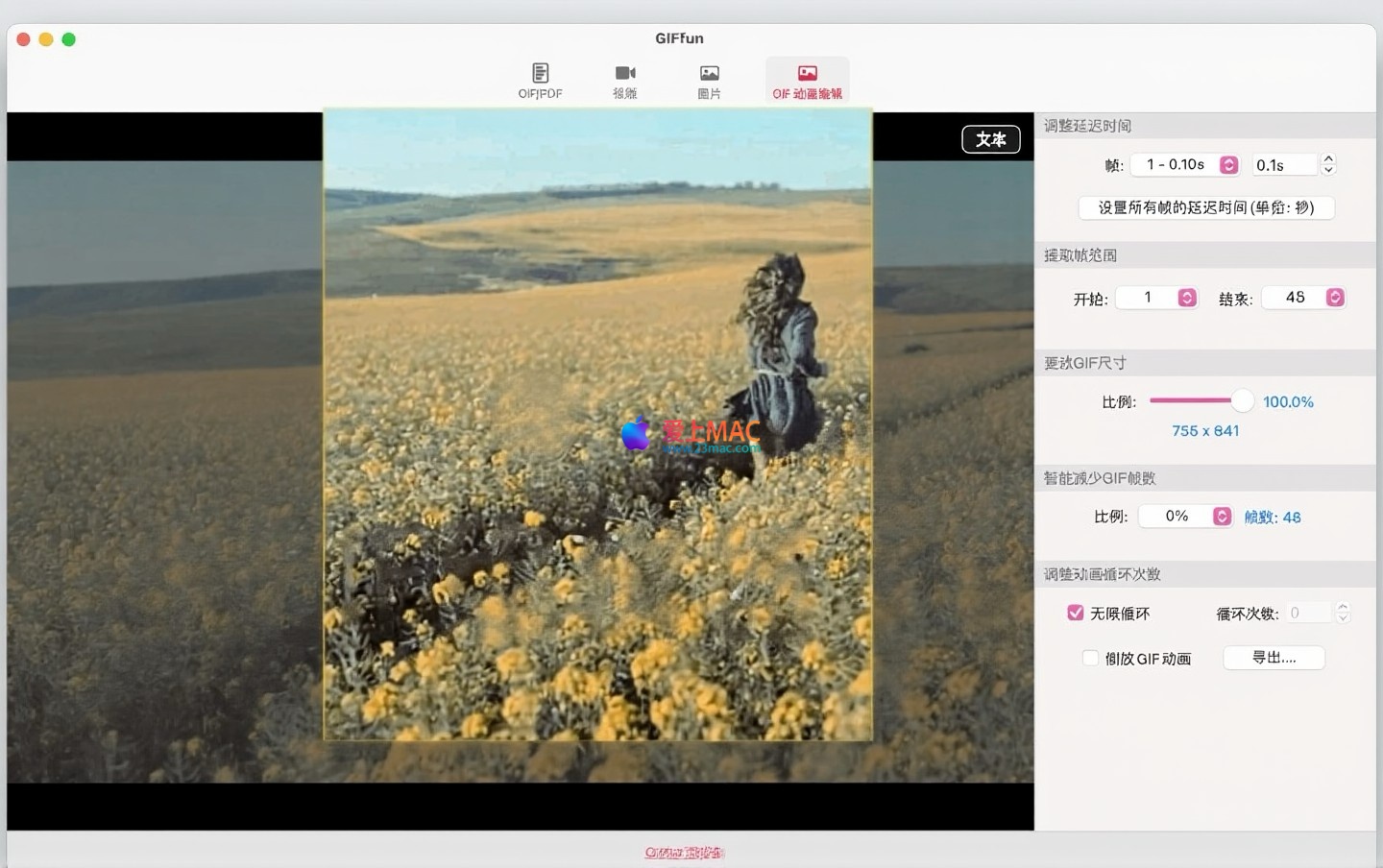1383x868 pixels.
Task: Enable the 倒放 GIF 动画 checkbox
Action: [1090, 658]
